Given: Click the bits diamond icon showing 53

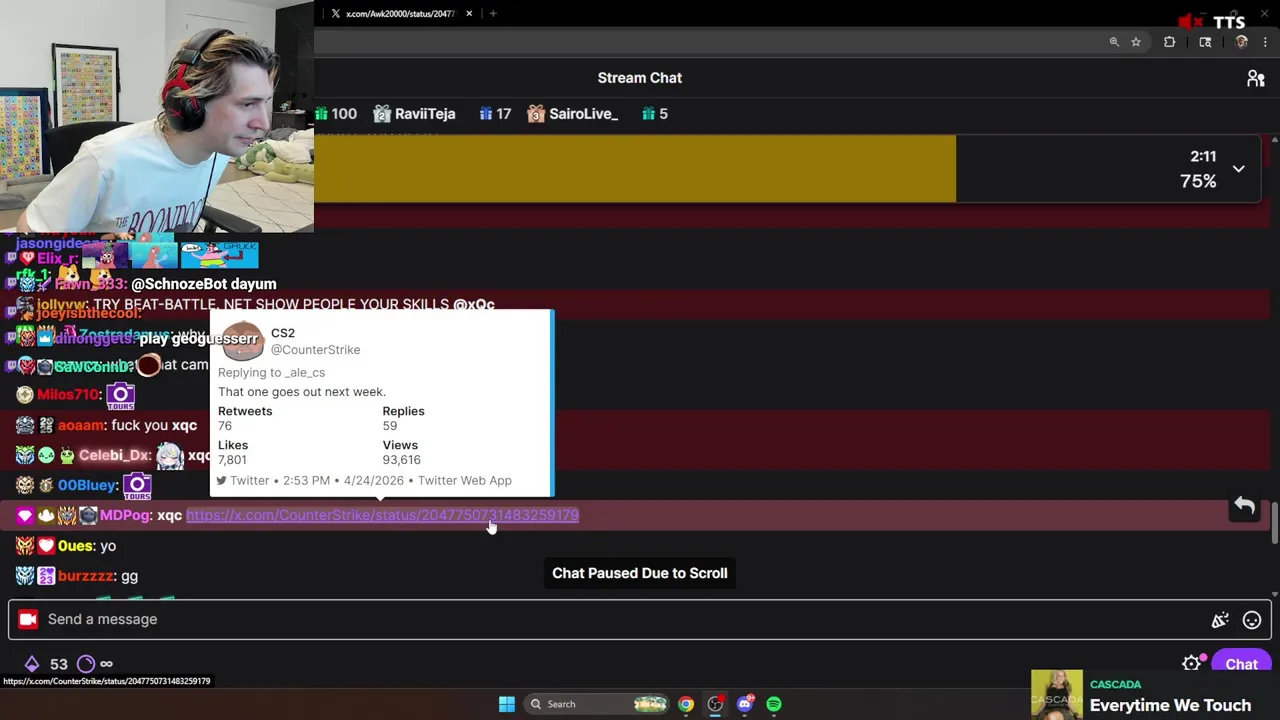Looking at the screenshot, I should pos(32,664).
